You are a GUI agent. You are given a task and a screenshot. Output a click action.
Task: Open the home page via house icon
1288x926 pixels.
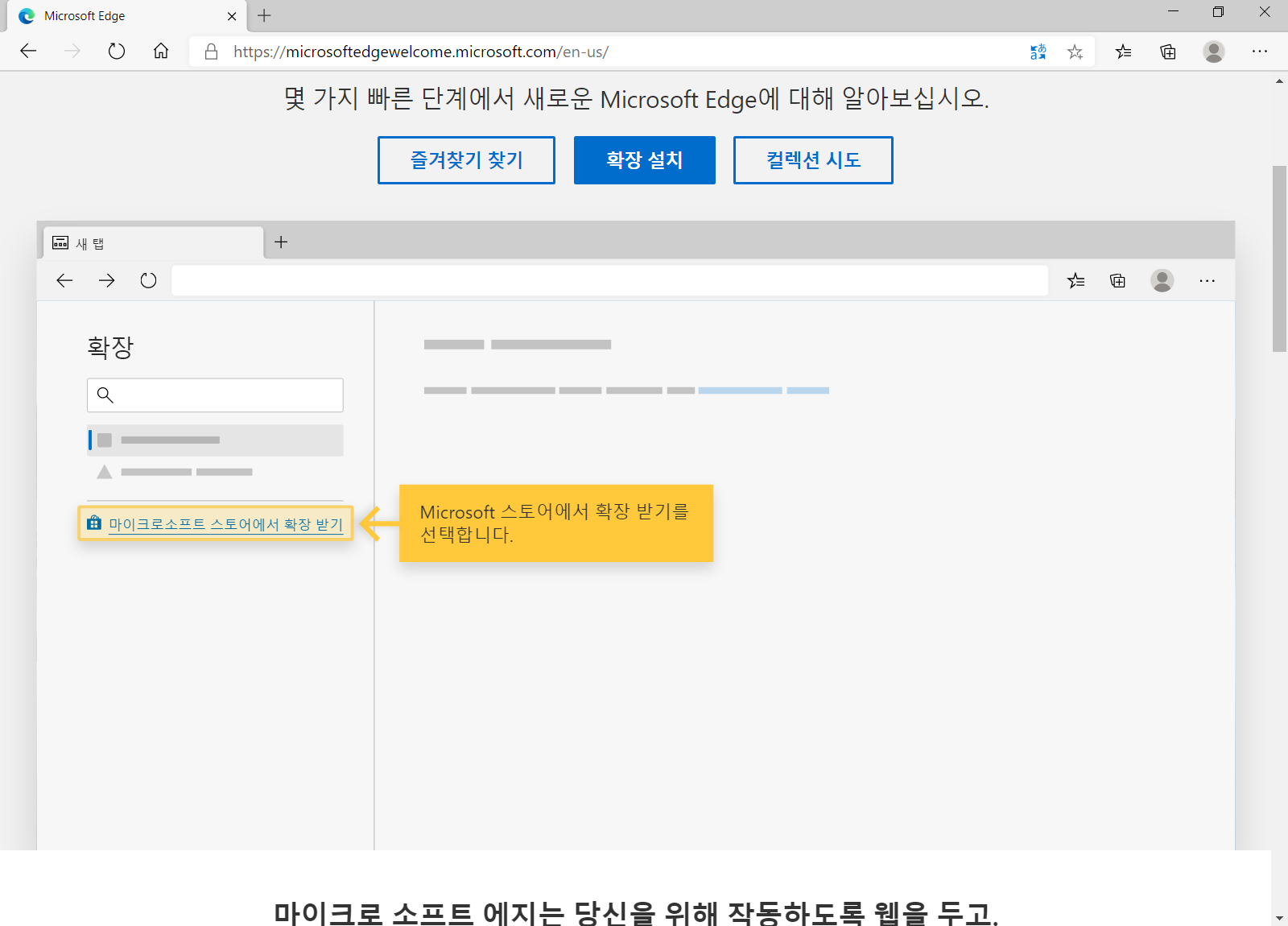tap(161, 52)
